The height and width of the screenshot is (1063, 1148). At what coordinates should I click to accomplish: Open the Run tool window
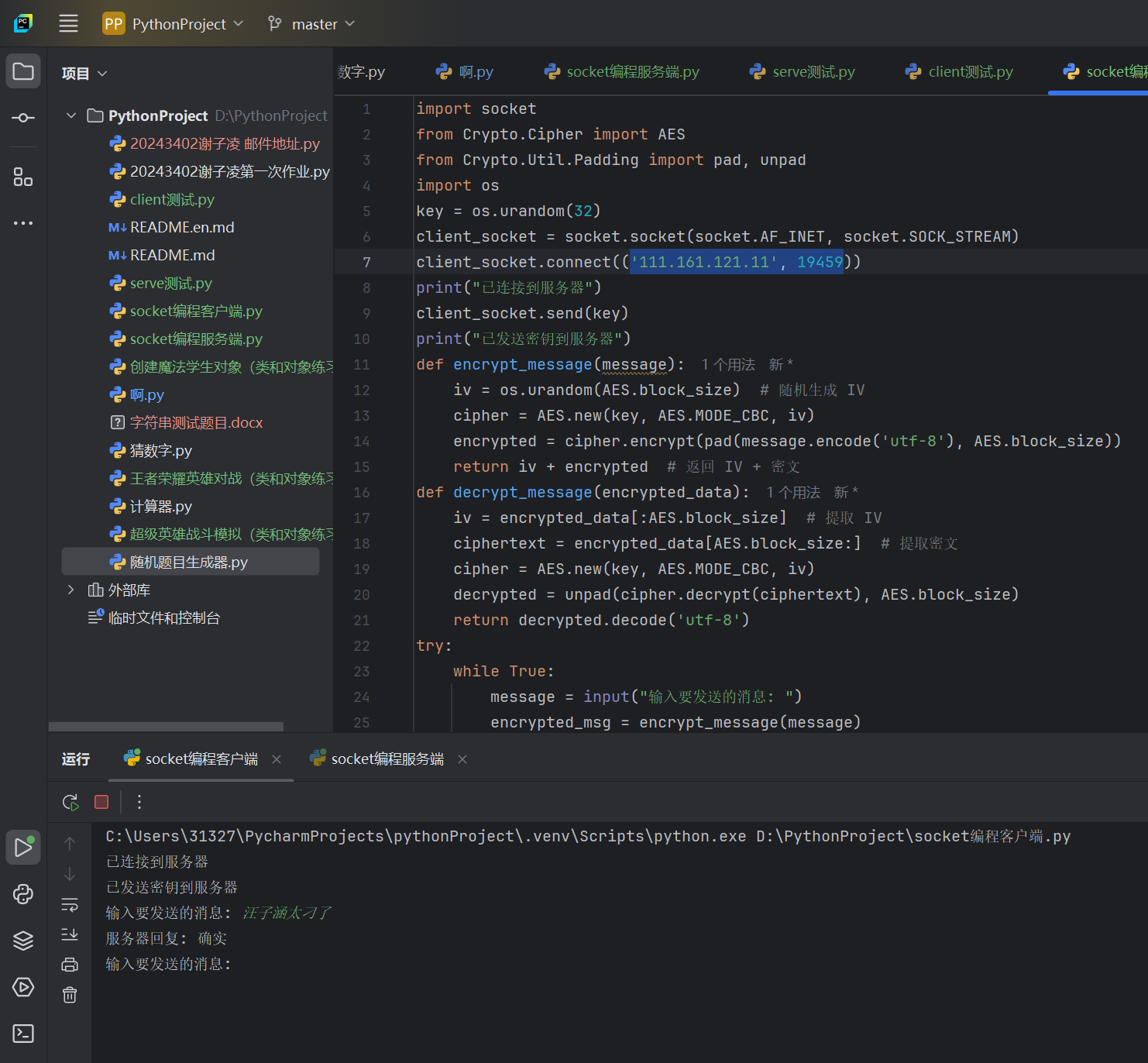click(23, 848)
